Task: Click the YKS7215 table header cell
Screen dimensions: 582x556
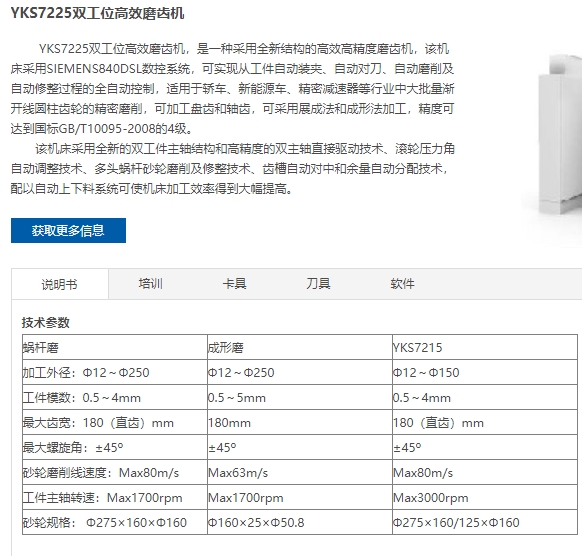Action: [485, 347]
